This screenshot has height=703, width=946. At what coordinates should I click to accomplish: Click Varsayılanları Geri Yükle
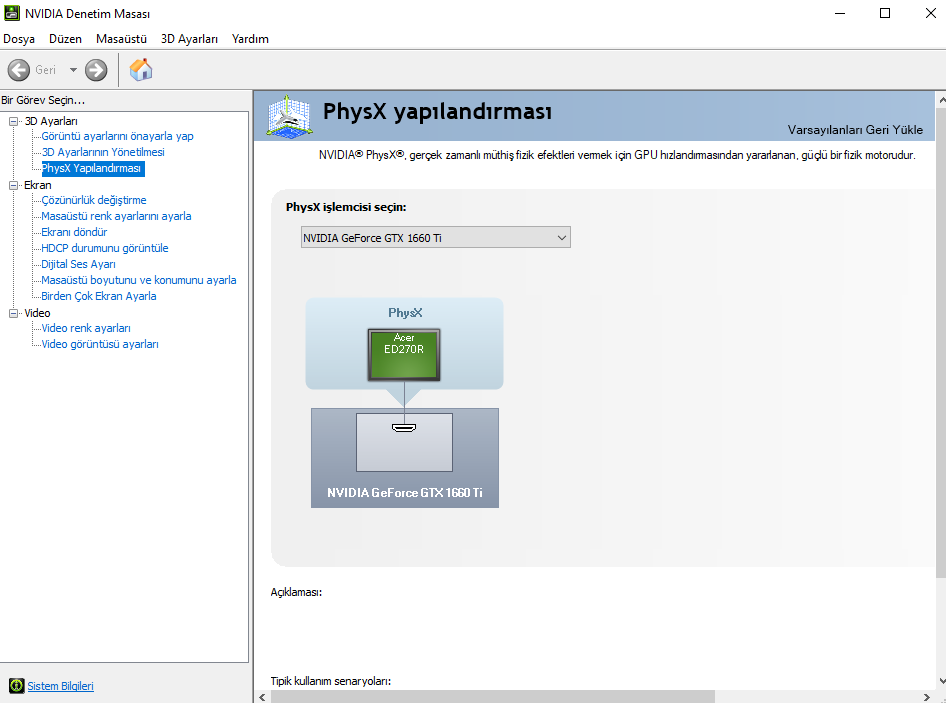(855, 130)
